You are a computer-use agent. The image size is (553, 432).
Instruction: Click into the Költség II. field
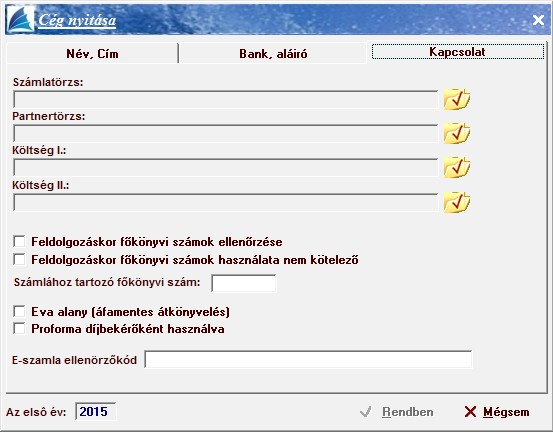226,202
